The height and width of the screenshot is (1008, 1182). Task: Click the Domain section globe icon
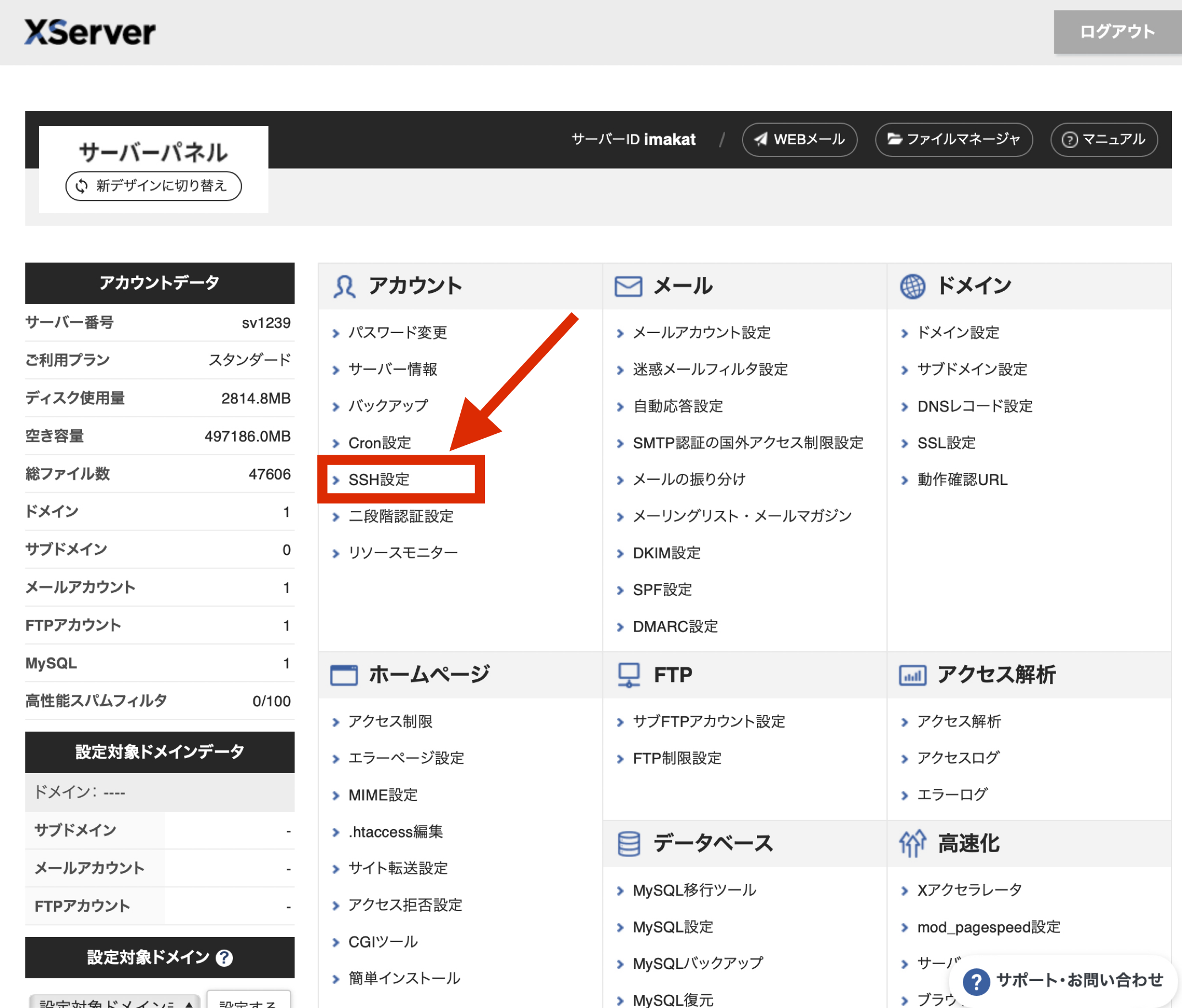pyautogui.click(x=912, y=286)
